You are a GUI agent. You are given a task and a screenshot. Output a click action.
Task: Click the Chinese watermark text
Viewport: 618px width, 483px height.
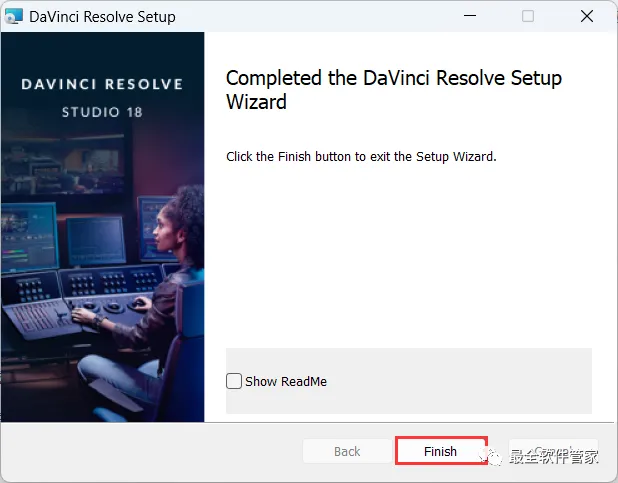pos(554,457)
